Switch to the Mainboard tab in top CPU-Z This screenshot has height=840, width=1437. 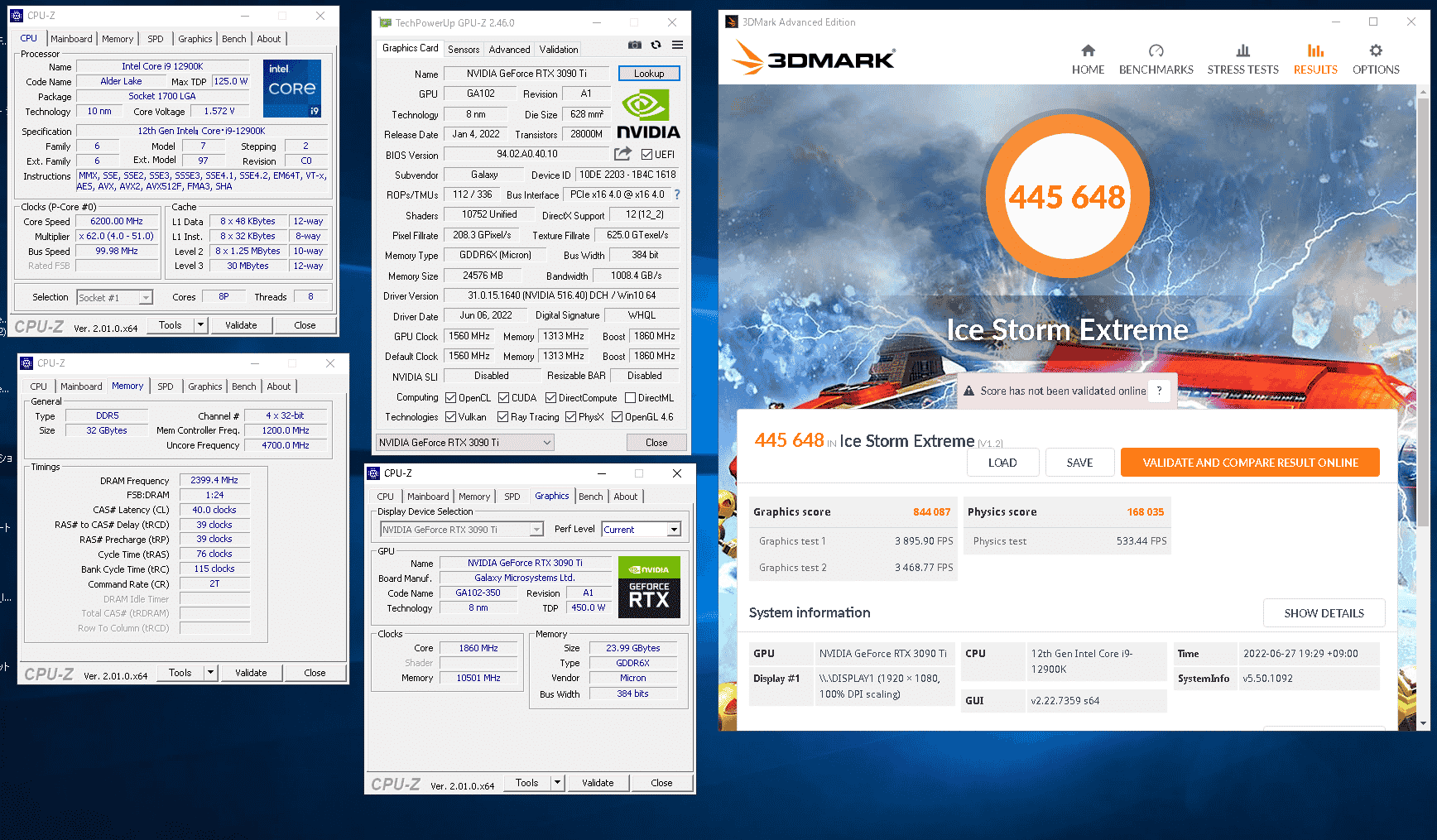click(71, 39)
